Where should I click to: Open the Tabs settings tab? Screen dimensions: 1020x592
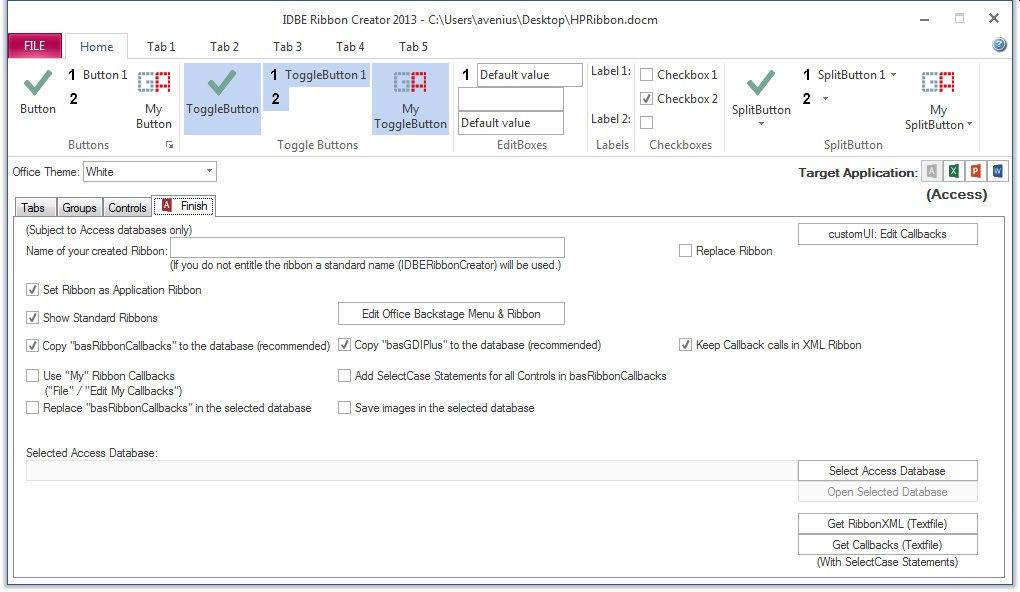(33, 208)
